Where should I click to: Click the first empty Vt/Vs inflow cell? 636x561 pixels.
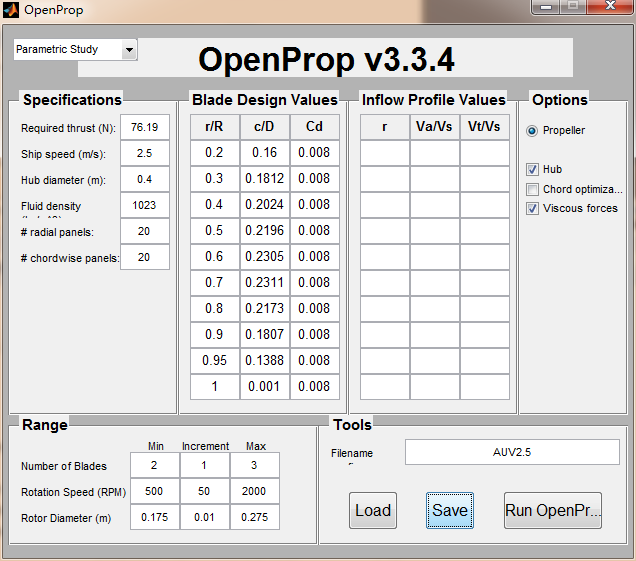485,153
